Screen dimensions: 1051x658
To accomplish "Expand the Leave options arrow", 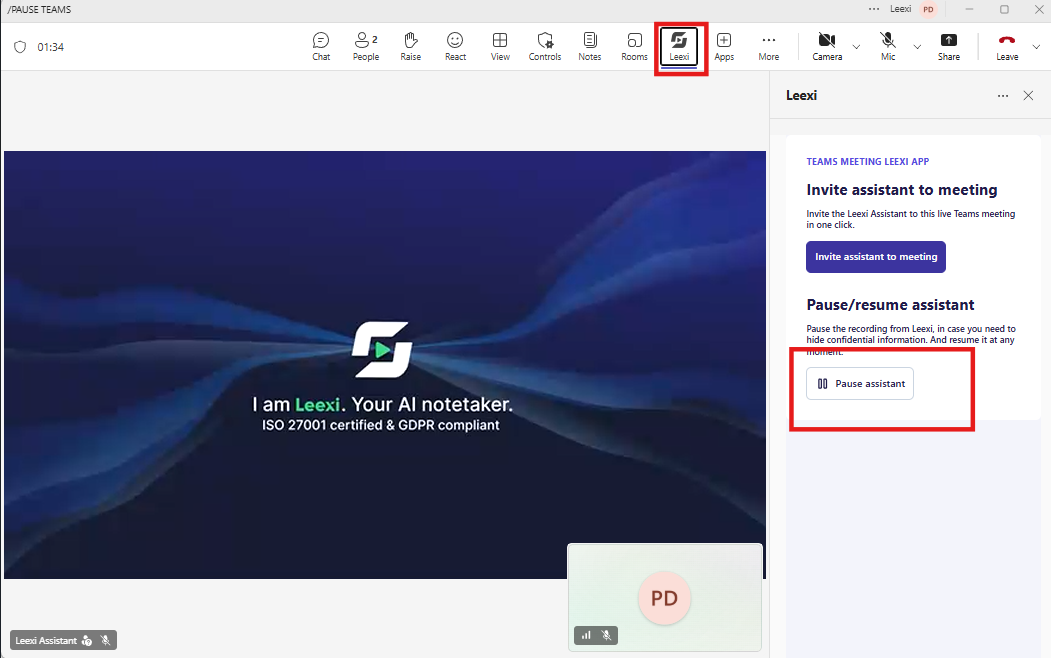I will click(x=1036, y=47).
